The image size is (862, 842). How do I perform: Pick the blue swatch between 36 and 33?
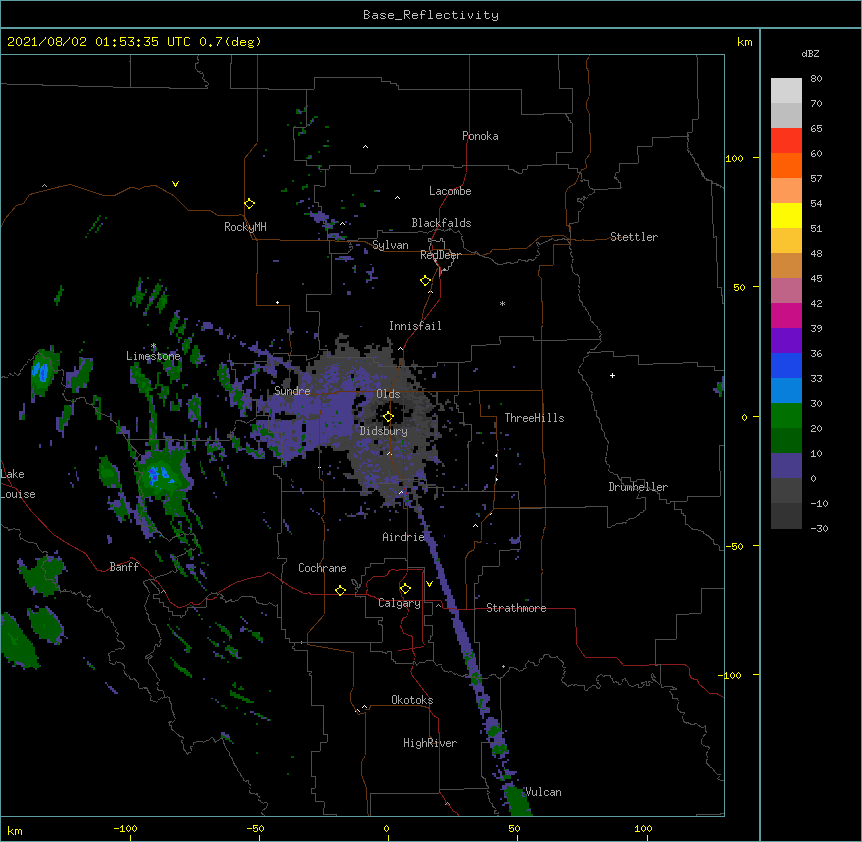coord(786,365)
